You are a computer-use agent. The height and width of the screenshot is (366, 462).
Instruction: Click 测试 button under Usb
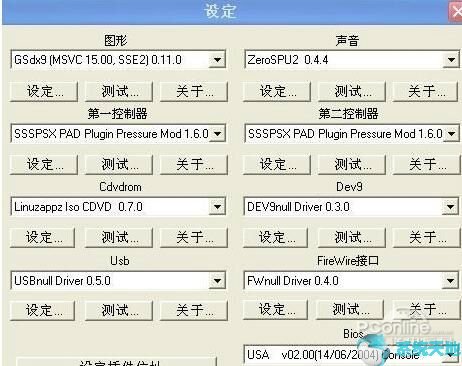[119, 311]
